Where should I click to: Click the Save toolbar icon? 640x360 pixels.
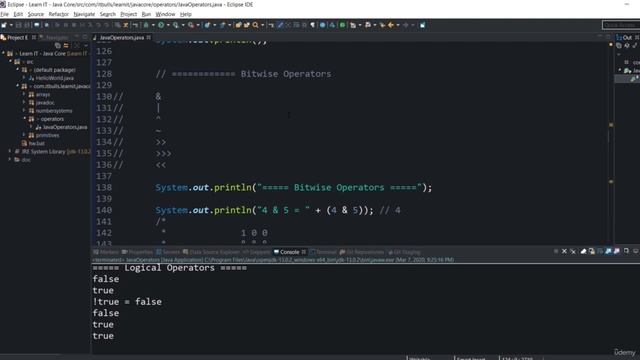click(18, 25)
